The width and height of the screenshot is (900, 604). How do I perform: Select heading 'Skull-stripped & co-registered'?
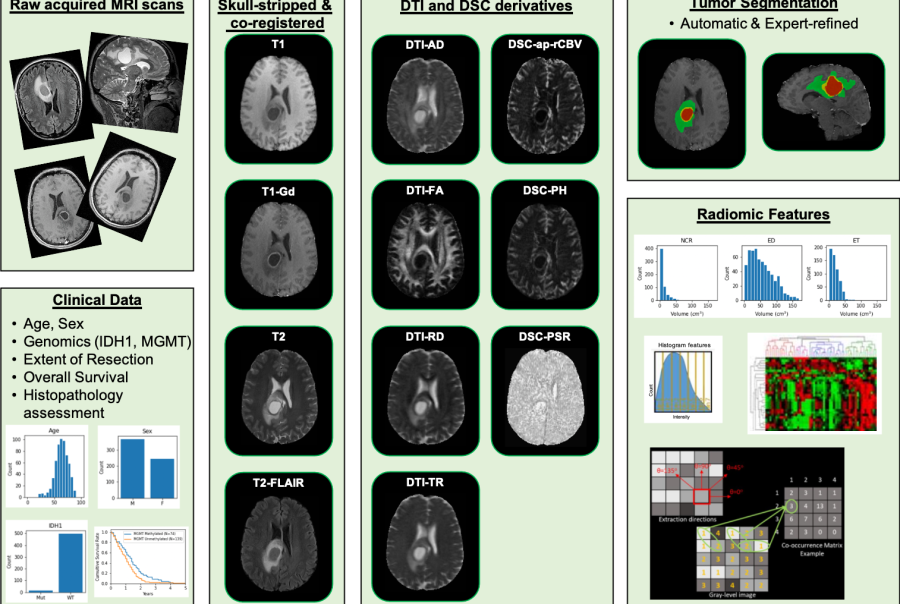point(277,14)
